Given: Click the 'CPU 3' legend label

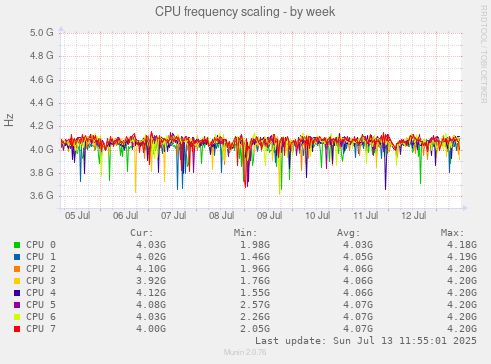Looking at the screenshot, I should (x=41, y=281).
